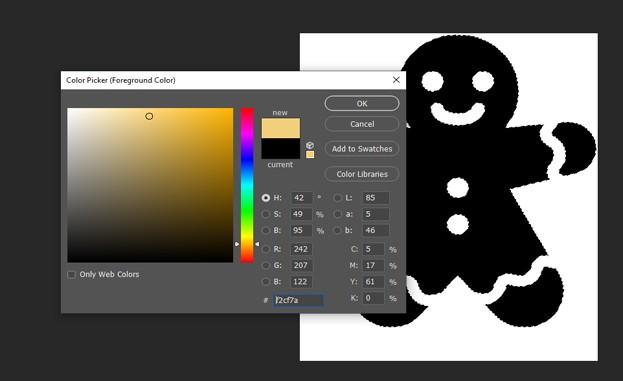Select the HSB brightness B radio button
623x381 pixels.
click(x=266, y=230)
